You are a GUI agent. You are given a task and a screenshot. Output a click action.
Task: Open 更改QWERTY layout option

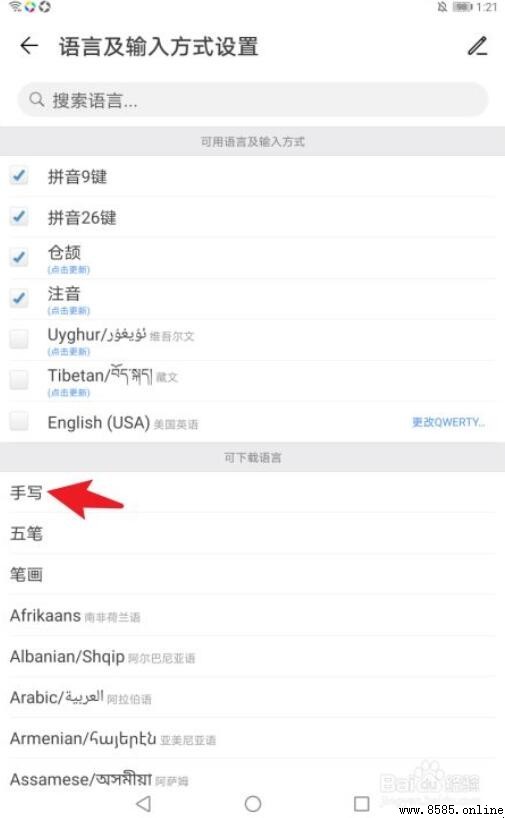click(x=449, y=422)
